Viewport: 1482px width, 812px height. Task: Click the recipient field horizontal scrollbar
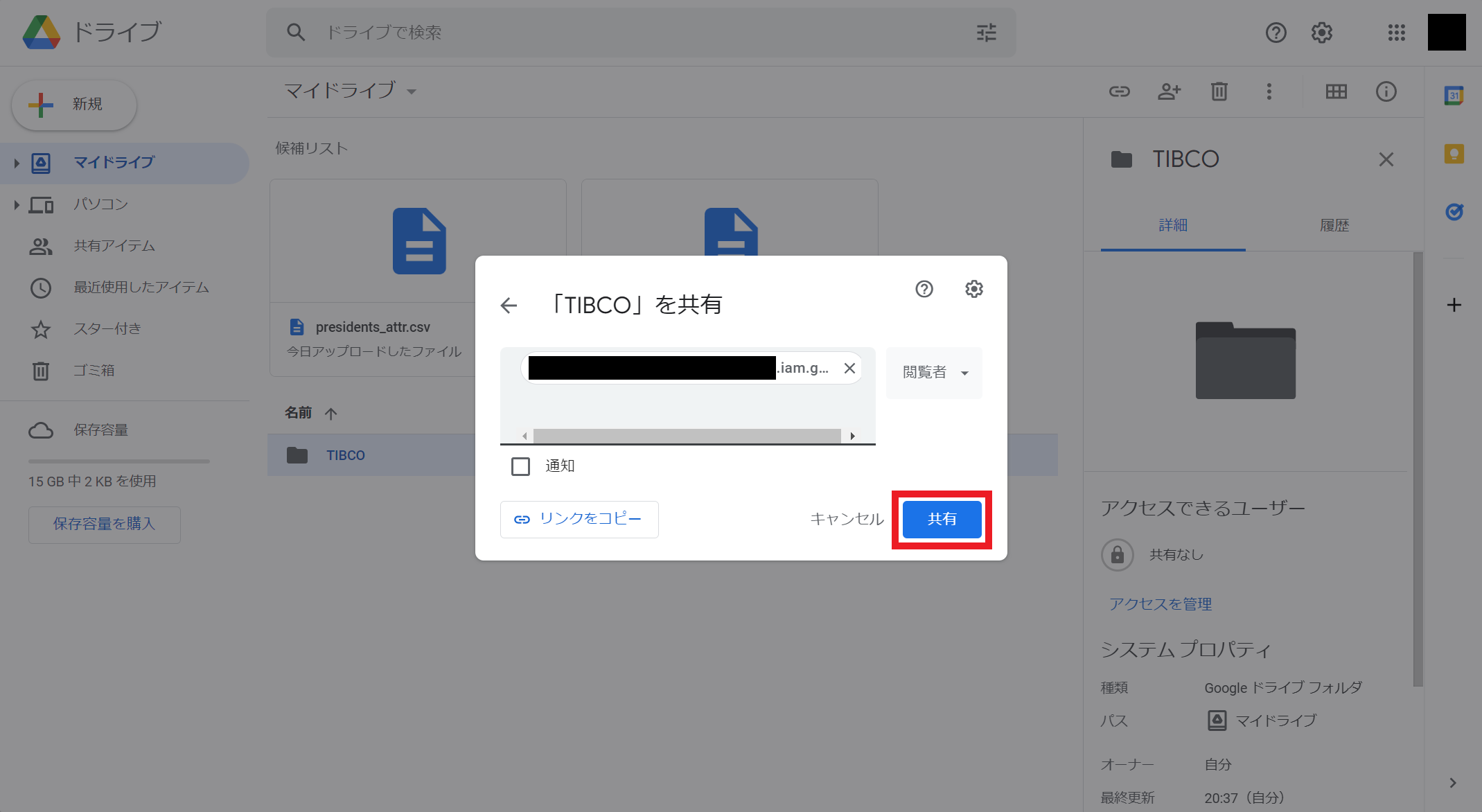coord(687,436)
